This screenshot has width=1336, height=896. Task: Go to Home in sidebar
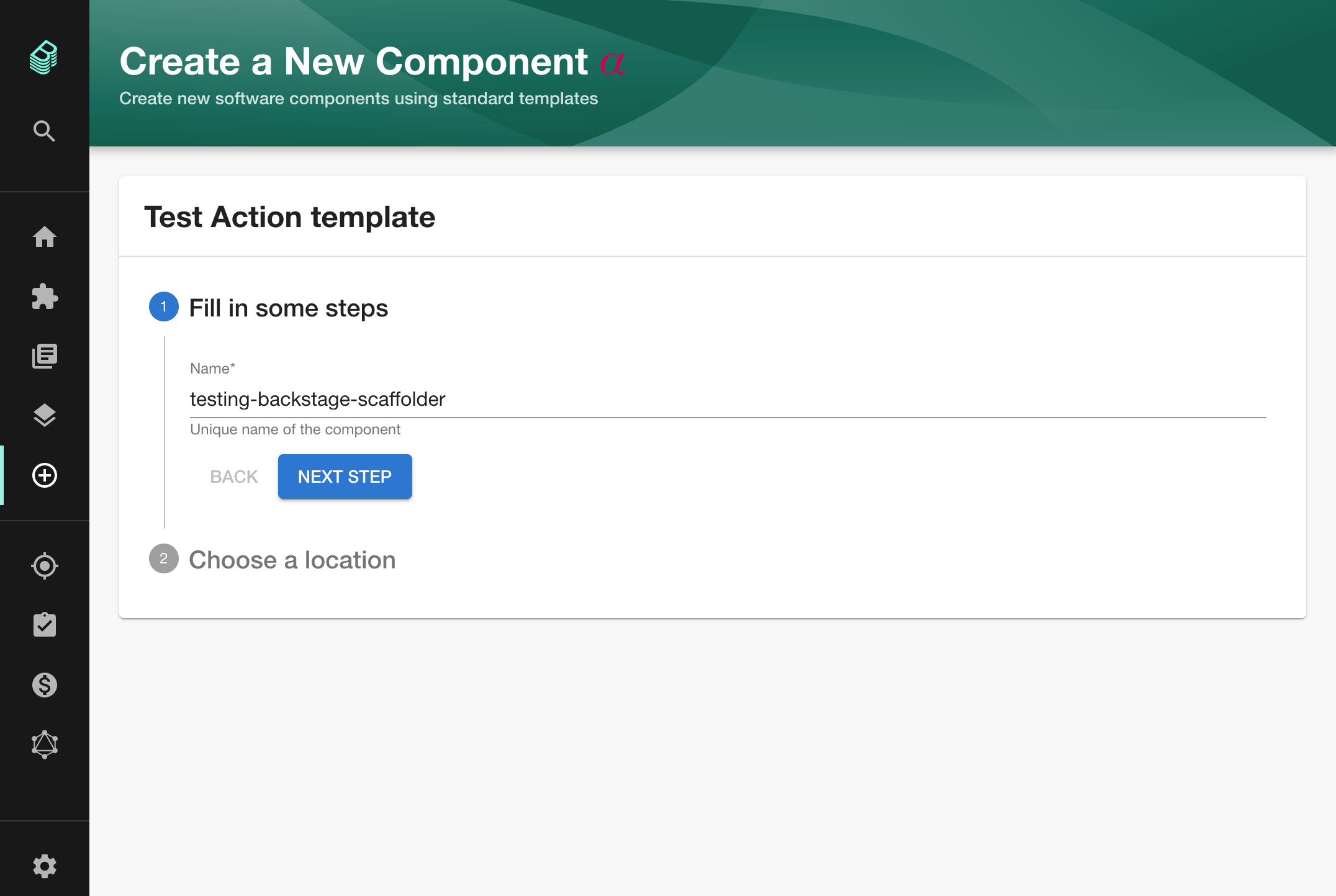[44, 236]
